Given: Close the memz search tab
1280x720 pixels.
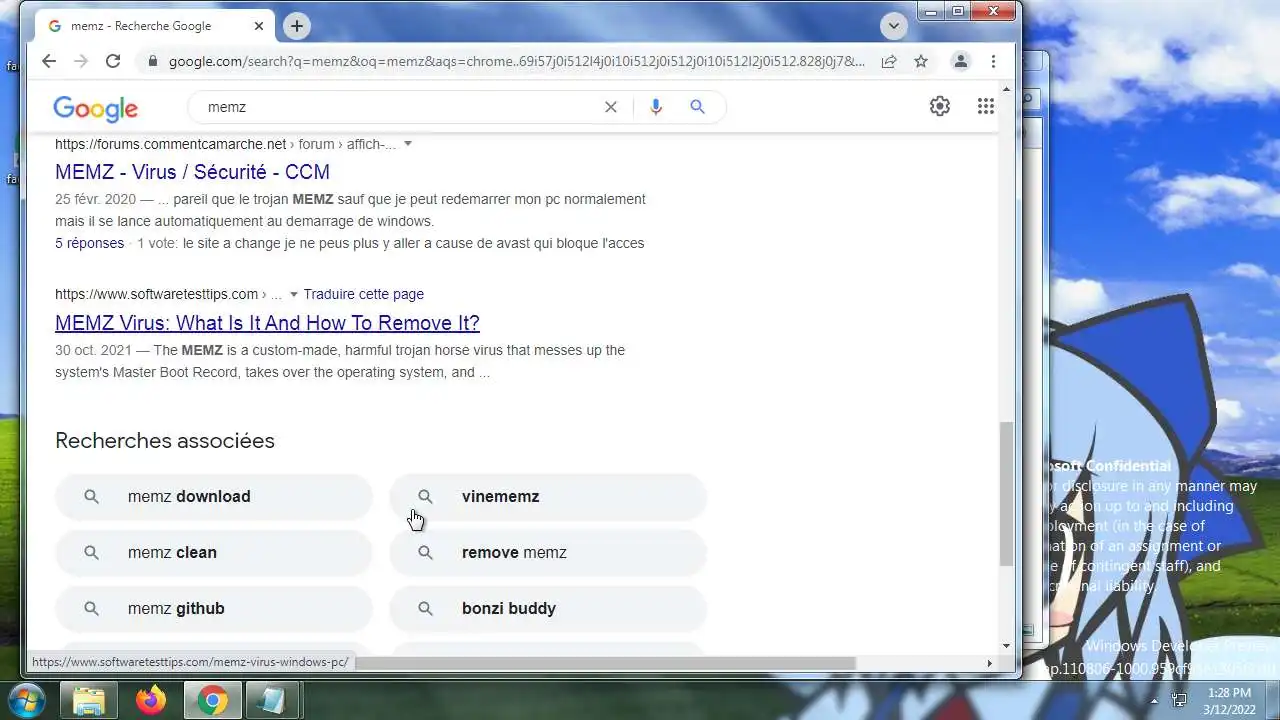Looking at the screenshot, I should [x=257, y=26].
